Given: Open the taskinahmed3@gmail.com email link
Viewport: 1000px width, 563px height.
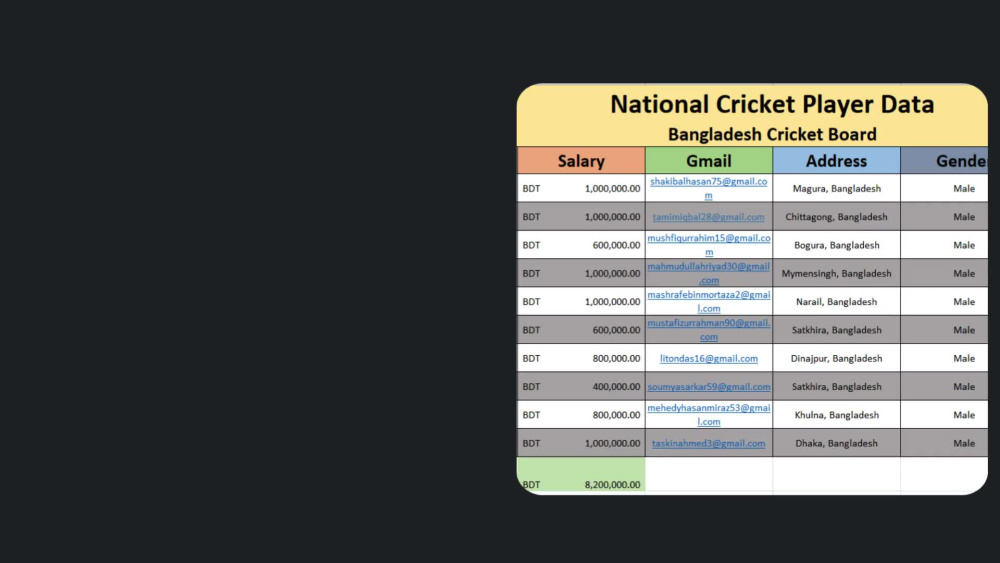Looking at the screenshot, I should (709, 443).
